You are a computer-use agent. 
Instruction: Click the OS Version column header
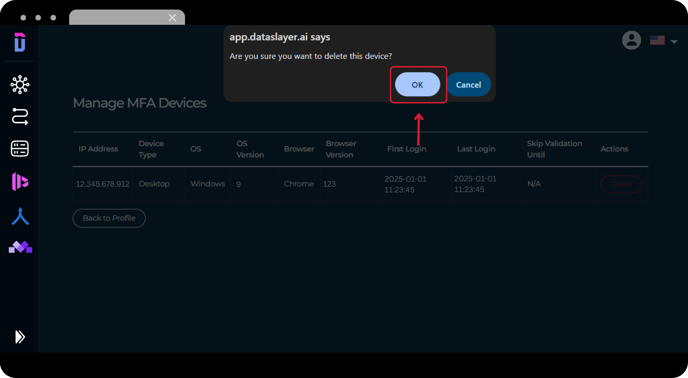pyautogui.click(x=250, y=149)
